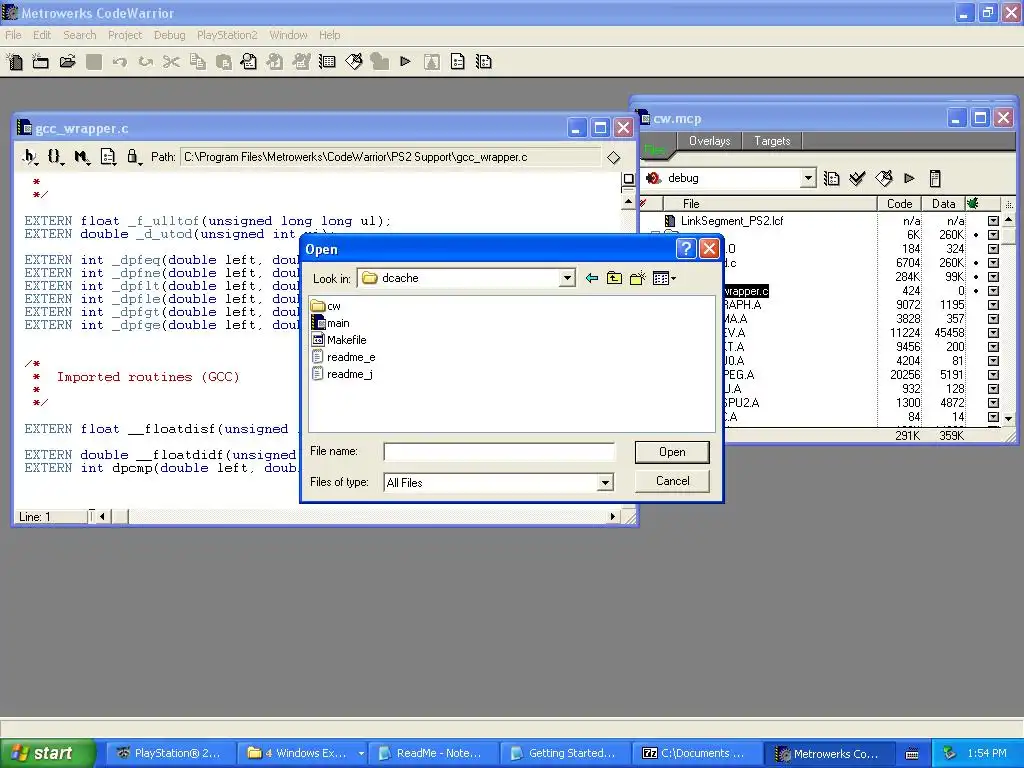The width and height of the screenshot is (1024, 768).
Task: Click Data column header in cw.mcp
Action: point(943,204)
